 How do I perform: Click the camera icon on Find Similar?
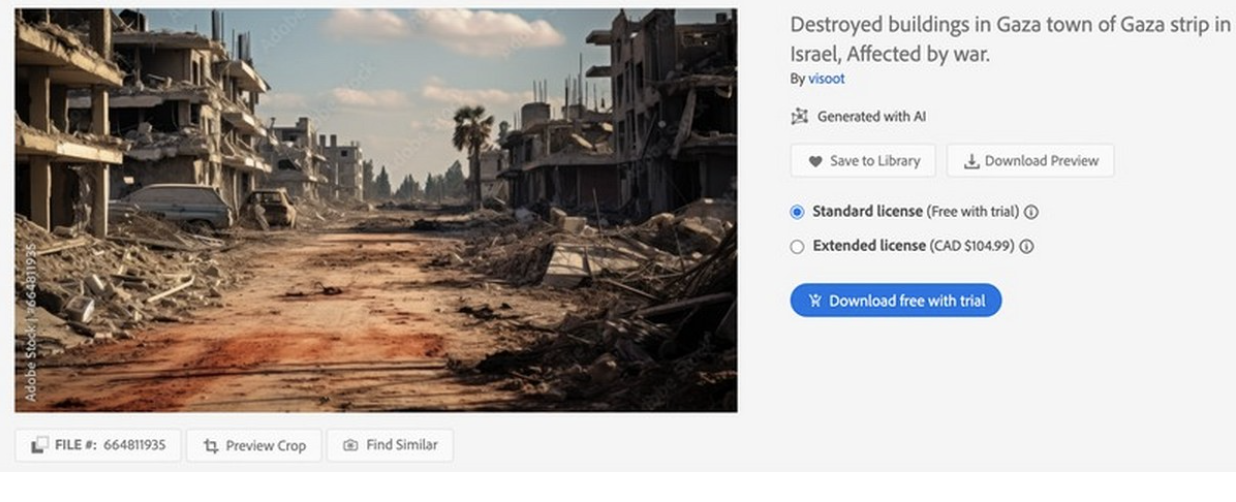[350, 445]
